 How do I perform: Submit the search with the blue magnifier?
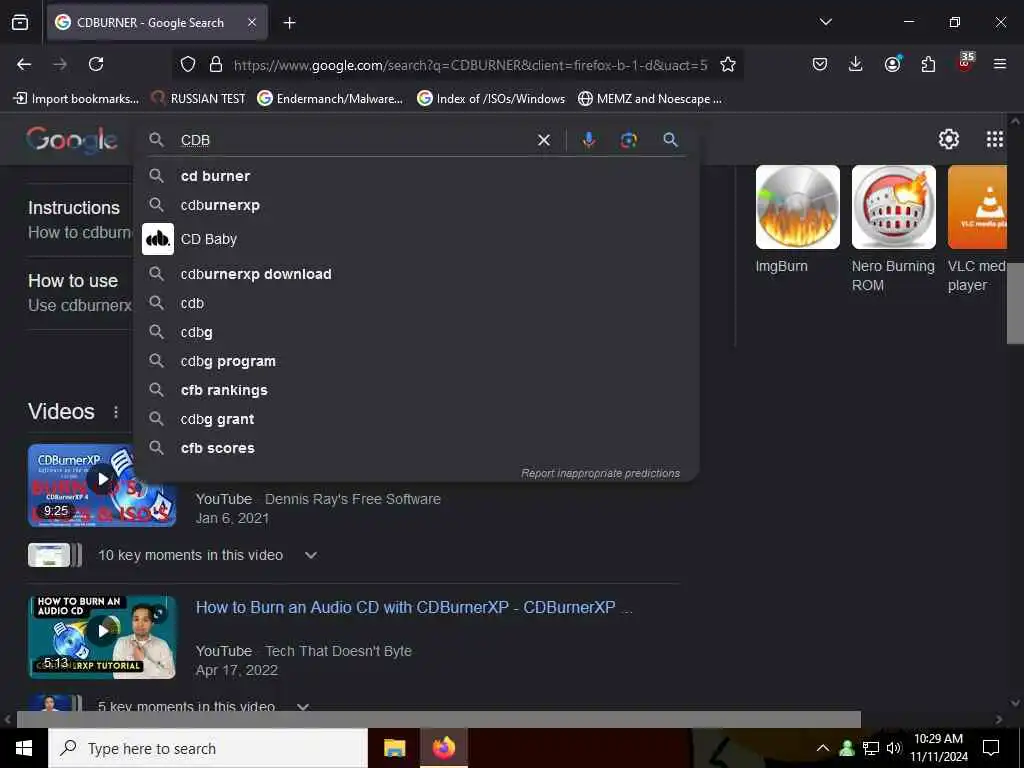[x=670, y=139]
